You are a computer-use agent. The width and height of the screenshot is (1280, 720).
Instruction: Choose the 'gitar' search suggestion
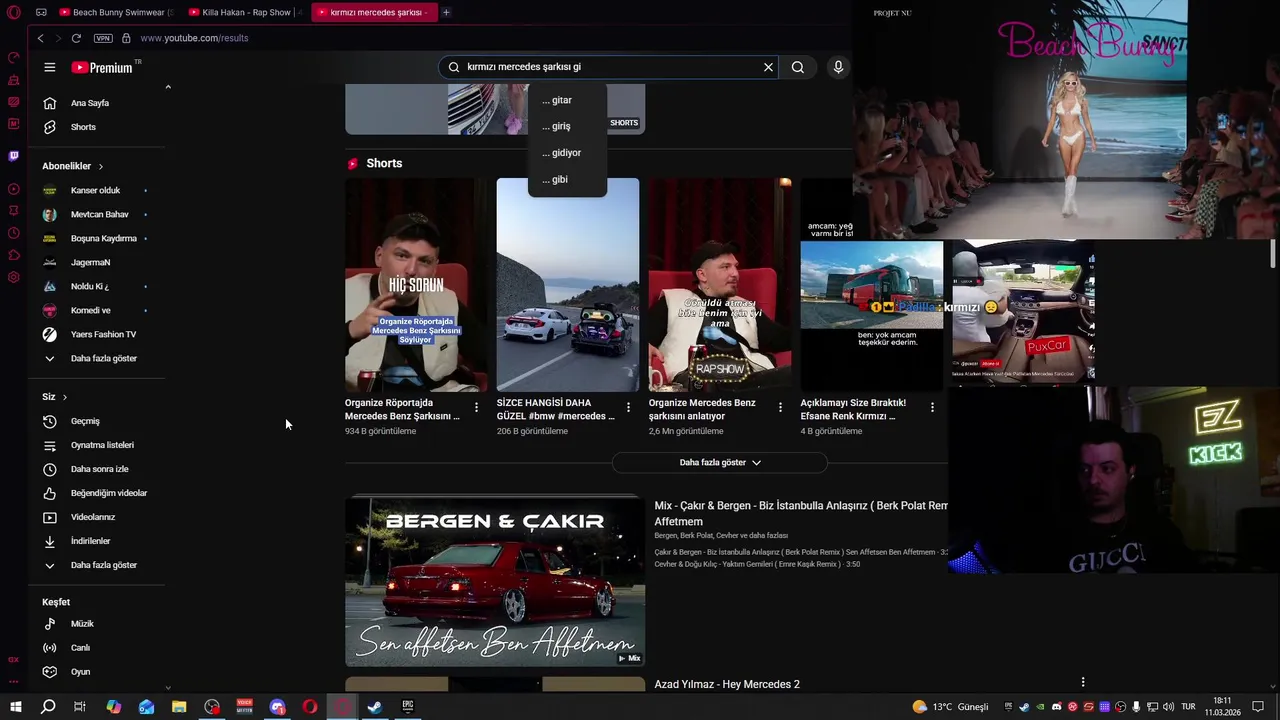click(x=567, y=100)
